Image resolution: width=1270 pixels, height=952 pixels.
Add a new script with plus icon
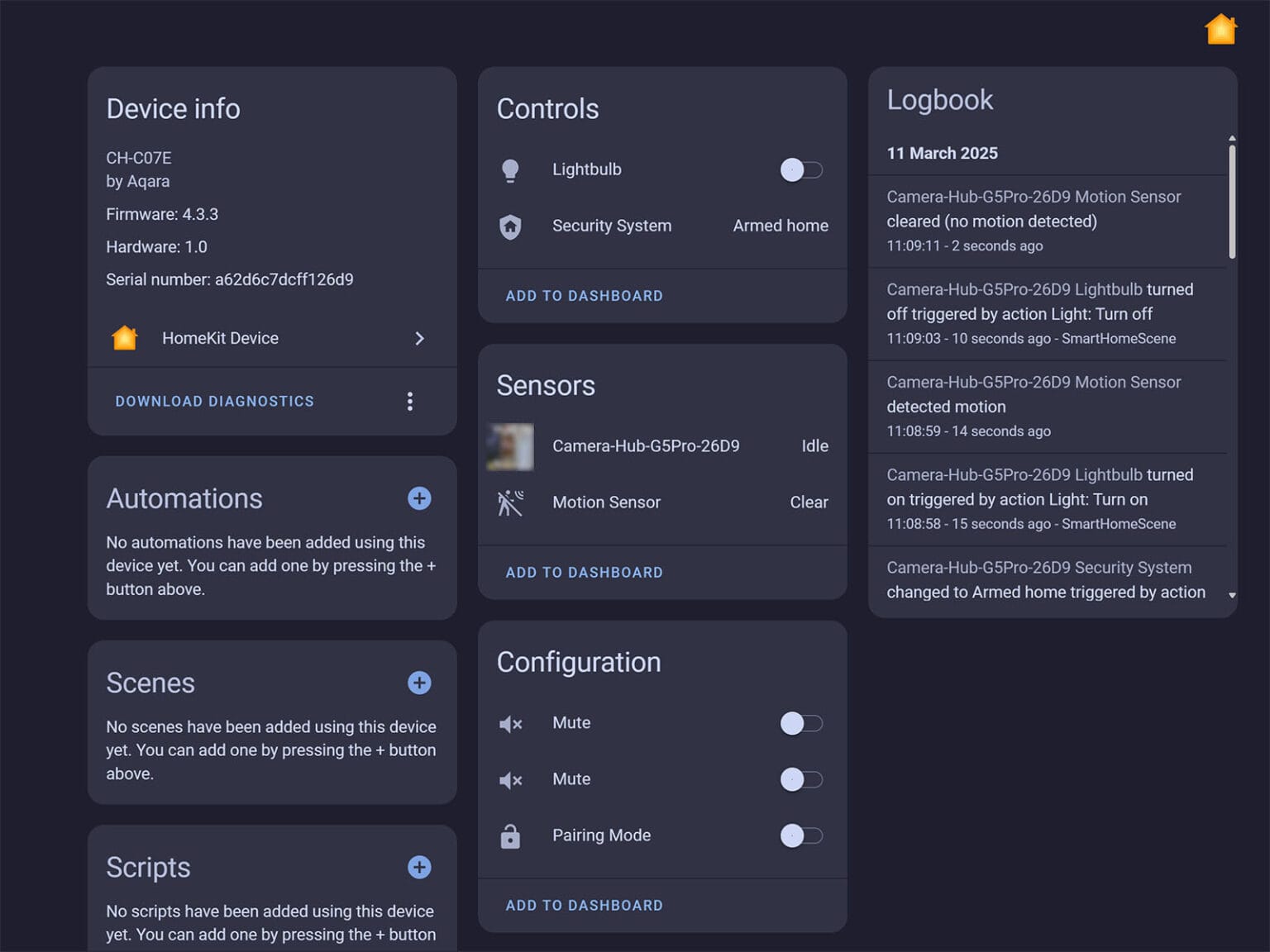coord(419,867)
